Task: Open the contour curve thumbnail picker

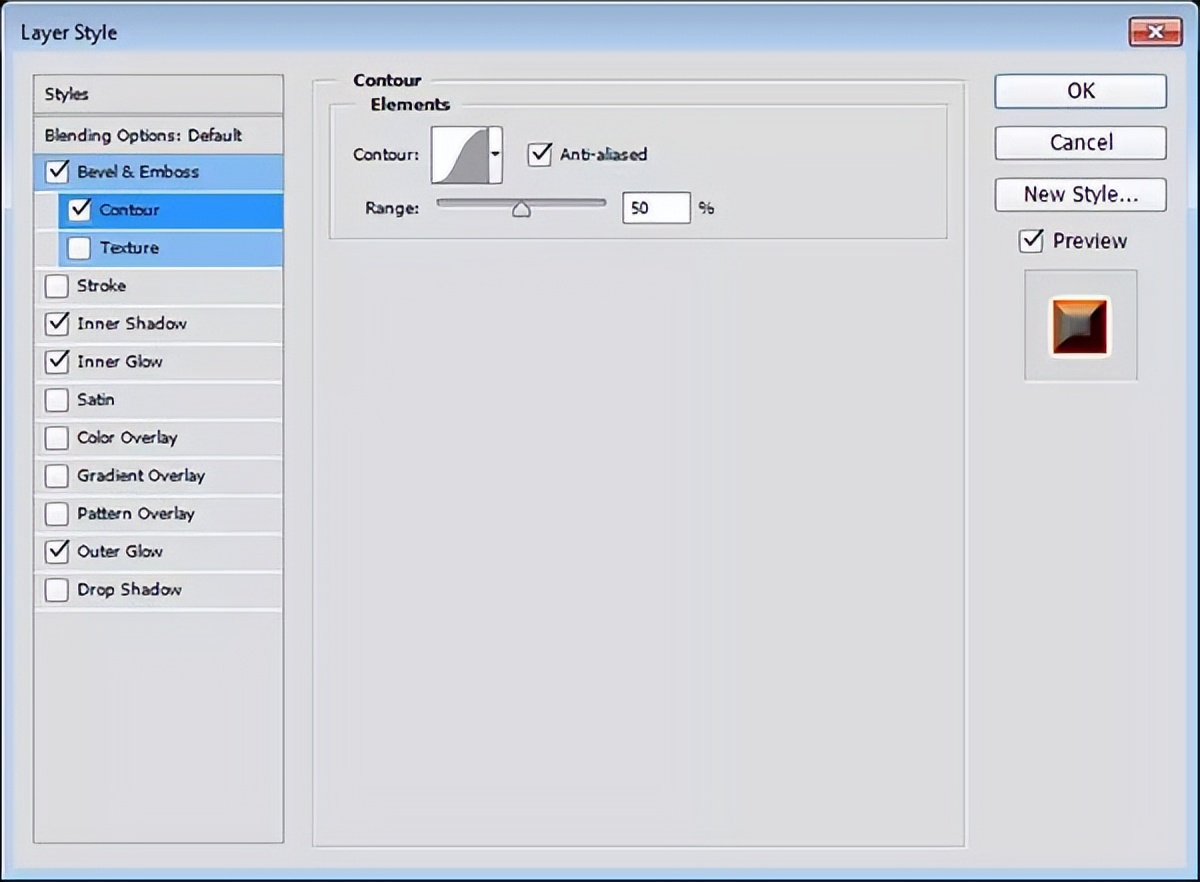Action: click(x=460, y=155)
